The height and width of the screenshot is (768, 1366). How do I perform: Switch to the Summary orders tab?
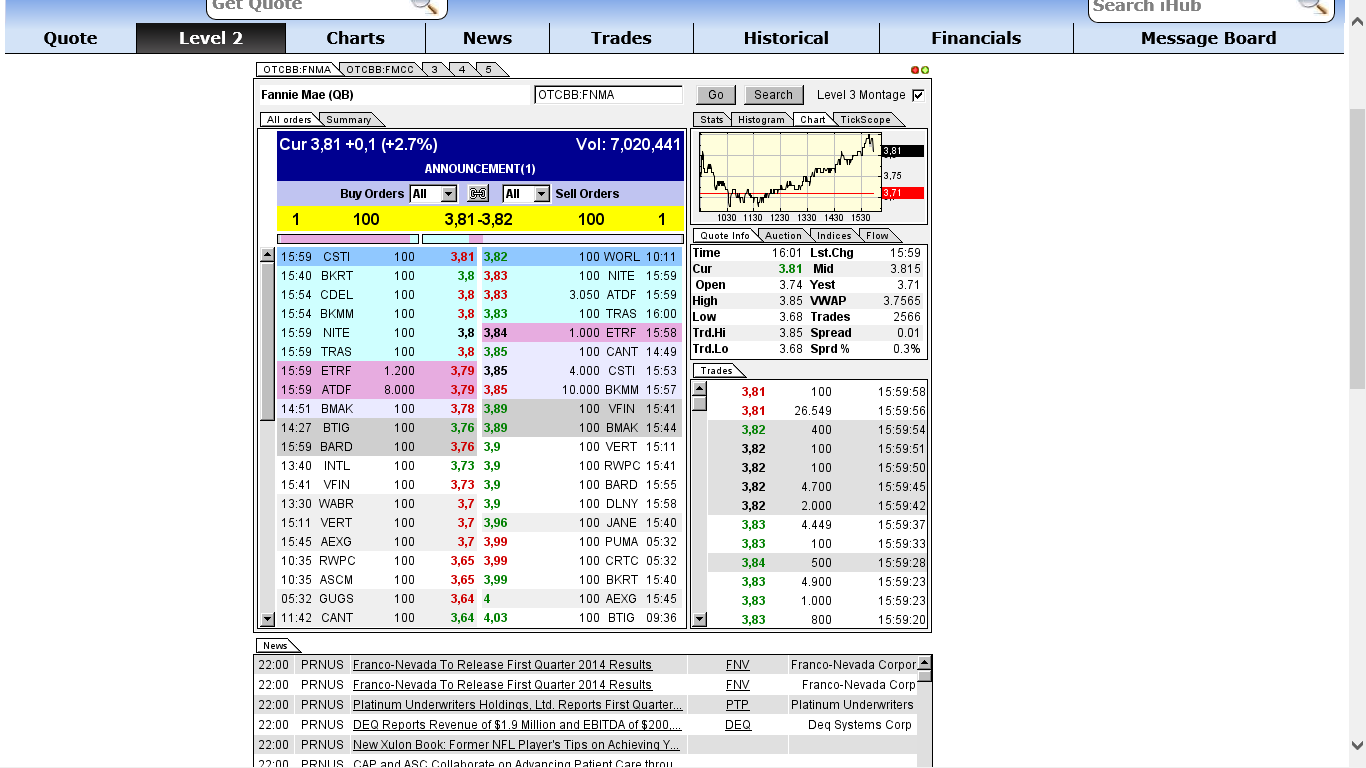point(349,118)
